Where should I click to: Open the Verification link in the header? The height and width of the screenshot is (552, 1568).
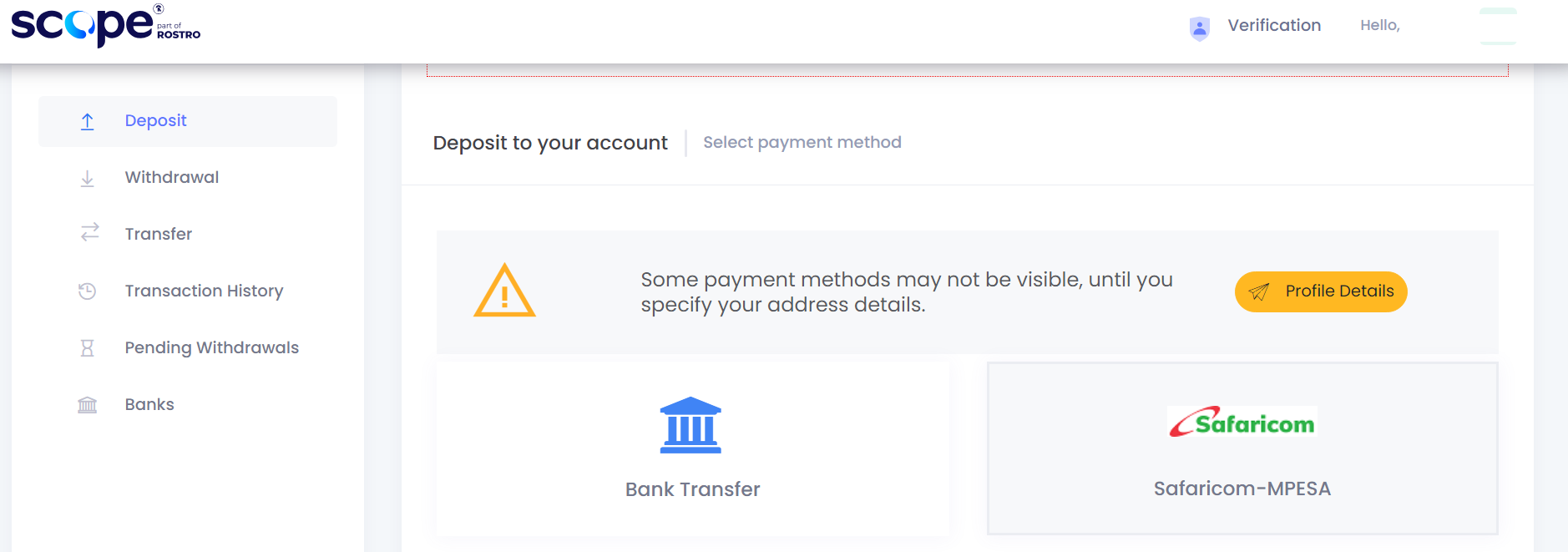click(x=1273, y=26)
